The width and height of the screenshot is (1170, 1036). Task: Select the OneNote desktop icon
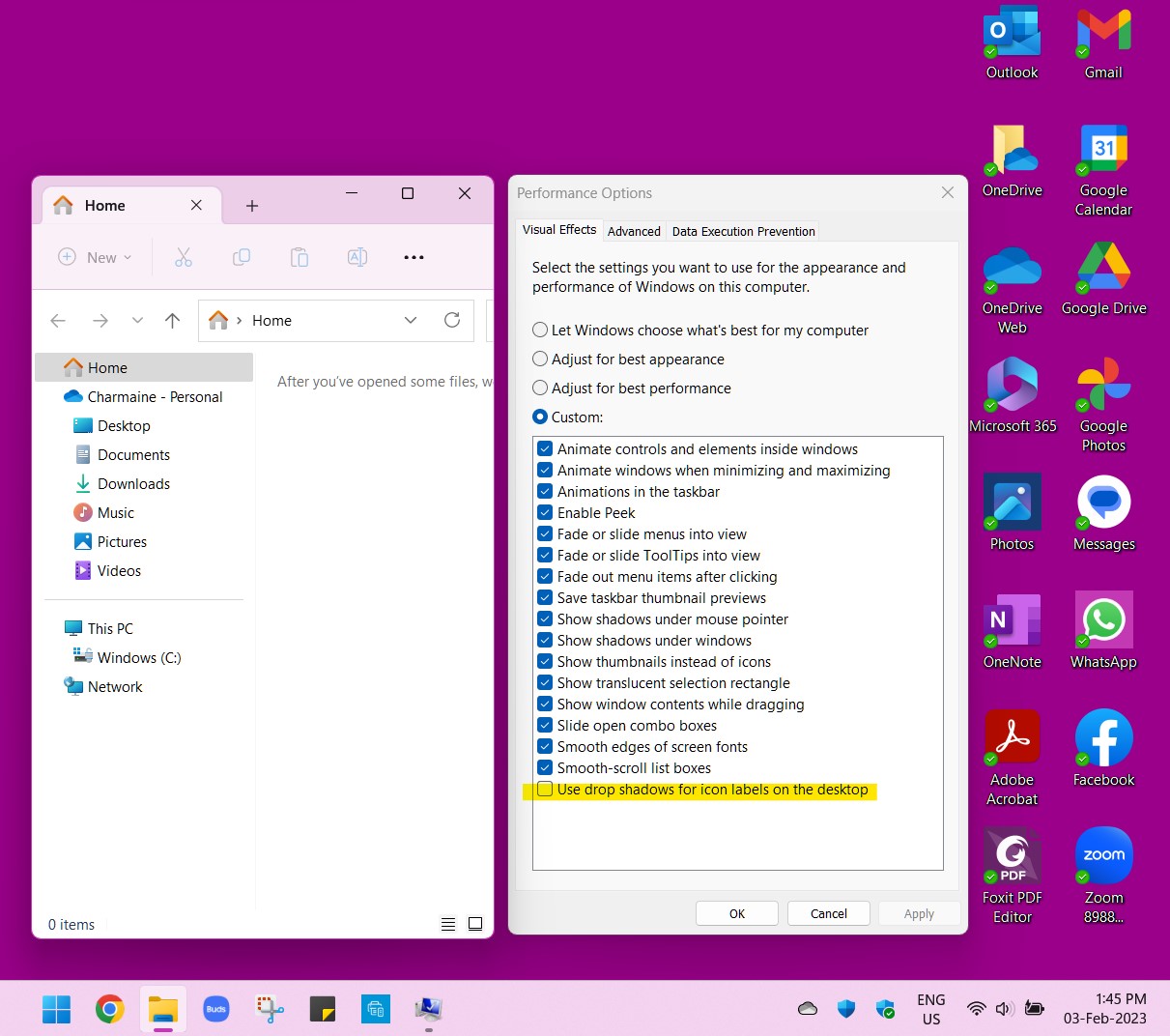click(1012, 632)
